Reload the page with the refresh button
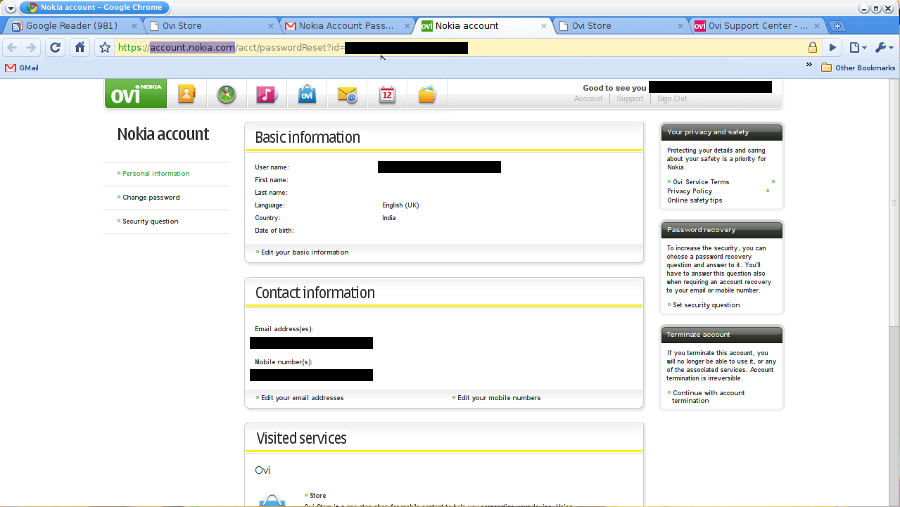The height and width of the screenshot is (507, 900). [55, 48]
